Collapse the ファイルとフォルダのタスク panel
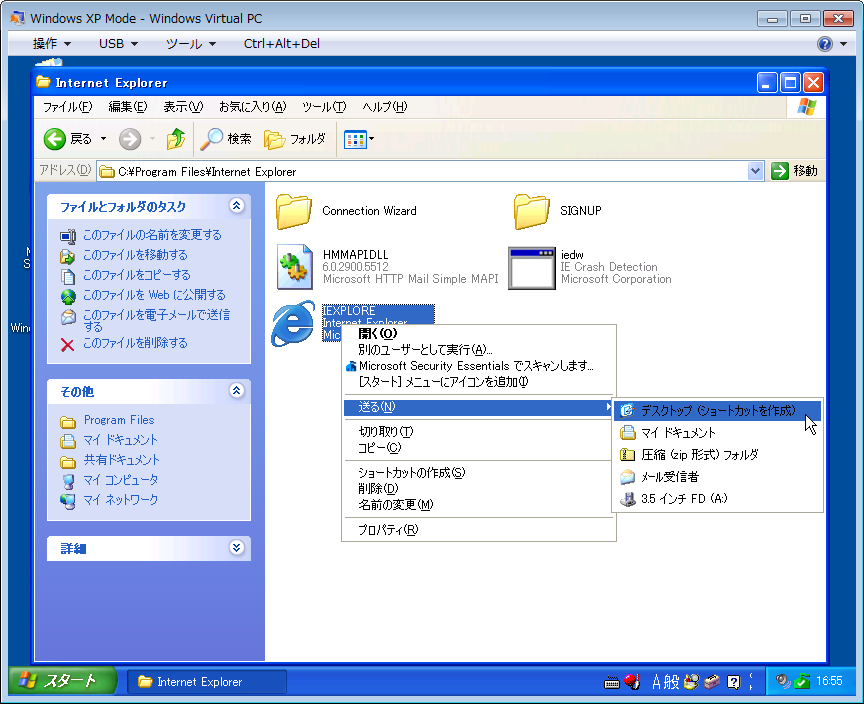Image resolution: width=864 pixels, height=704 pixels. 236,206
